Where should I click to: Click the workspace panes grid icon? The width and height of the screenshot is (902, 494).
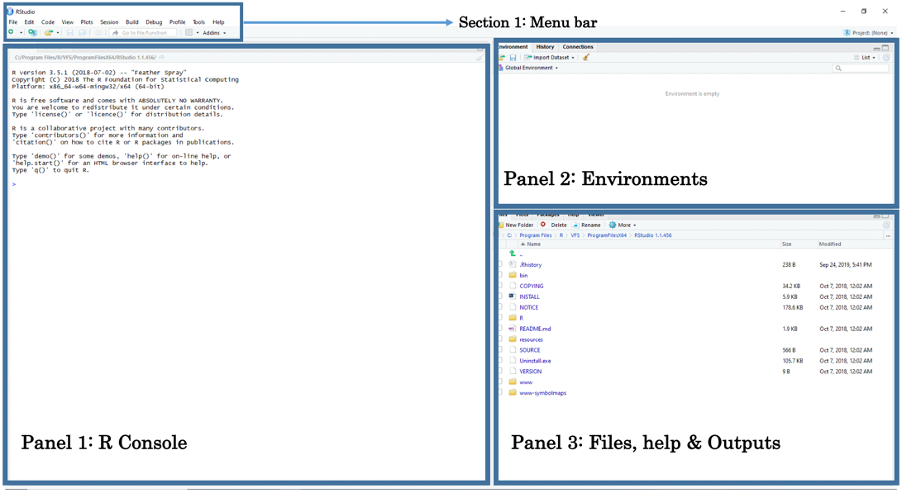click(189, 33)
